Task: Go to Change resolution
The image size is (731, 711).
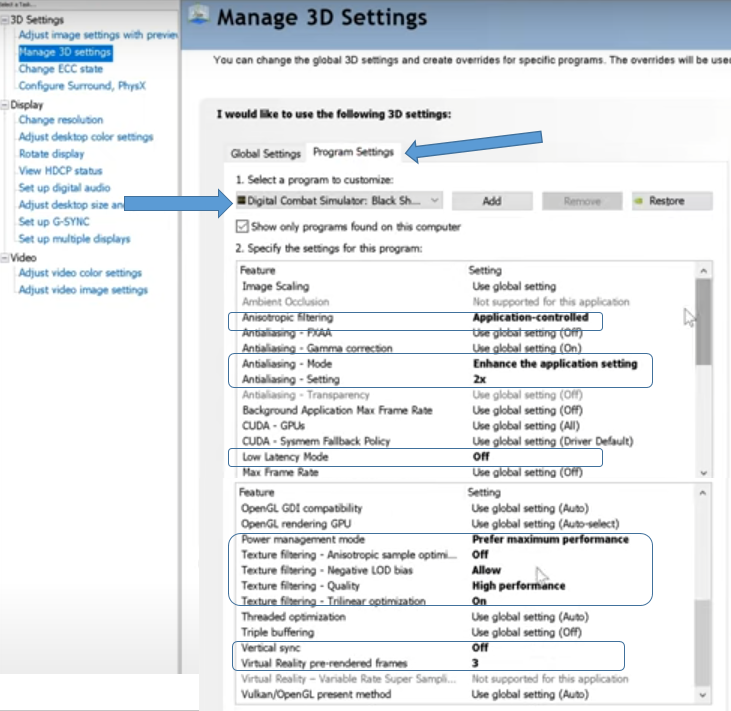Action: tap(61, 120)
